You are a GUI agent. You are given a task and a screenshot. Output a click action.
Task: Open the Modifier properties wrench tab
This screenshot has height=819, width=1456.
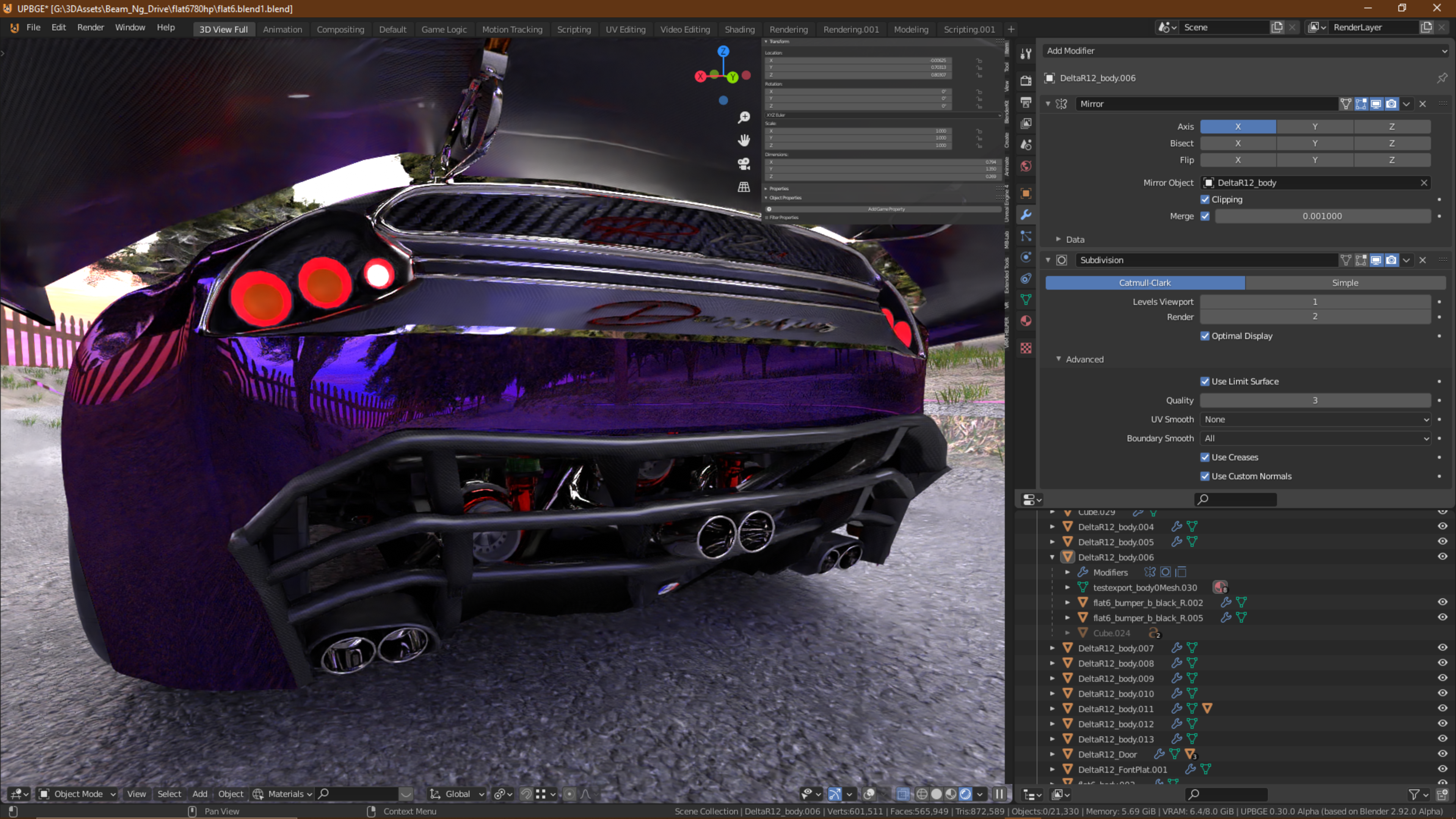1026,215
